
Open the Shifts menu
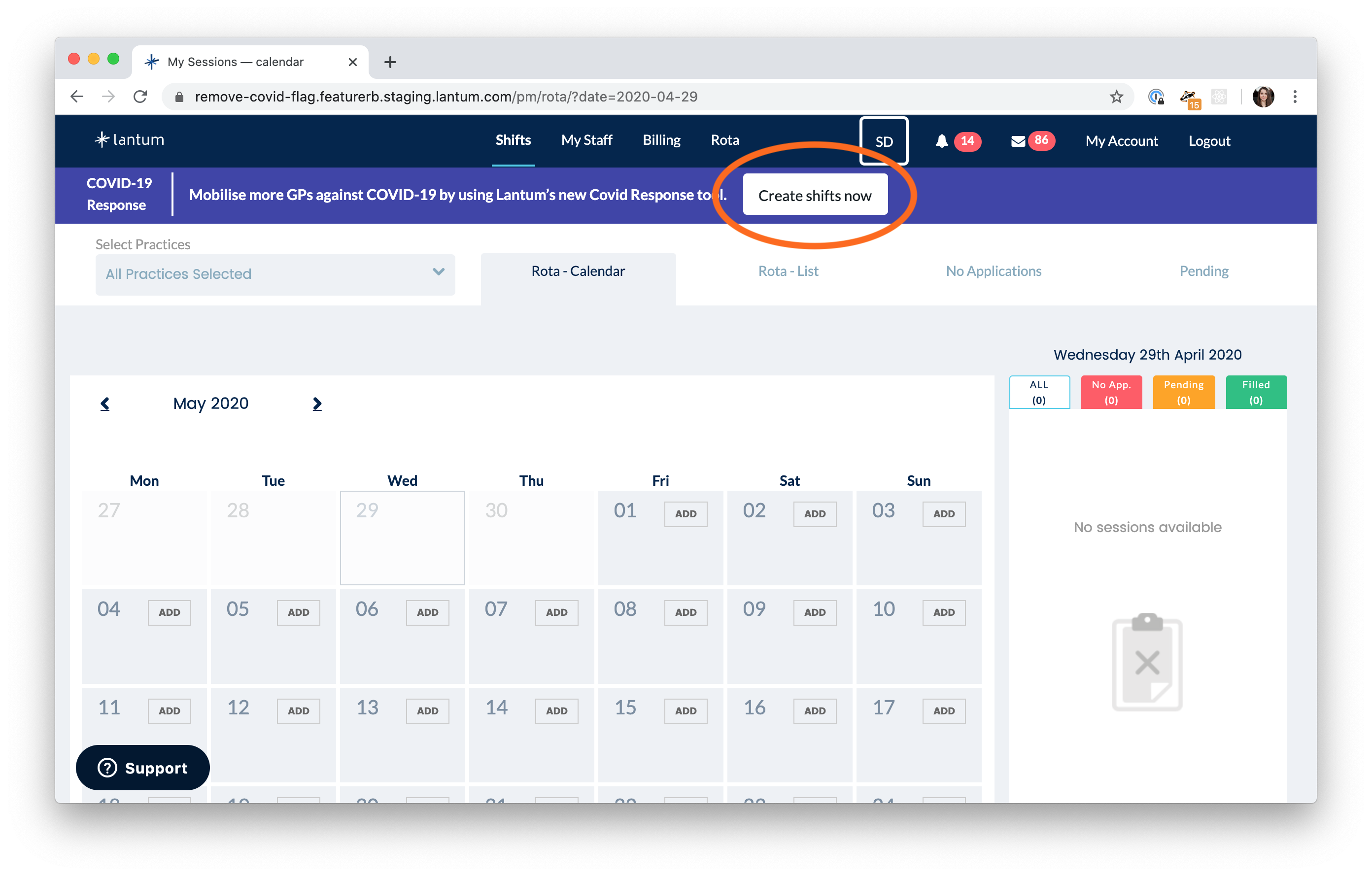513,140
